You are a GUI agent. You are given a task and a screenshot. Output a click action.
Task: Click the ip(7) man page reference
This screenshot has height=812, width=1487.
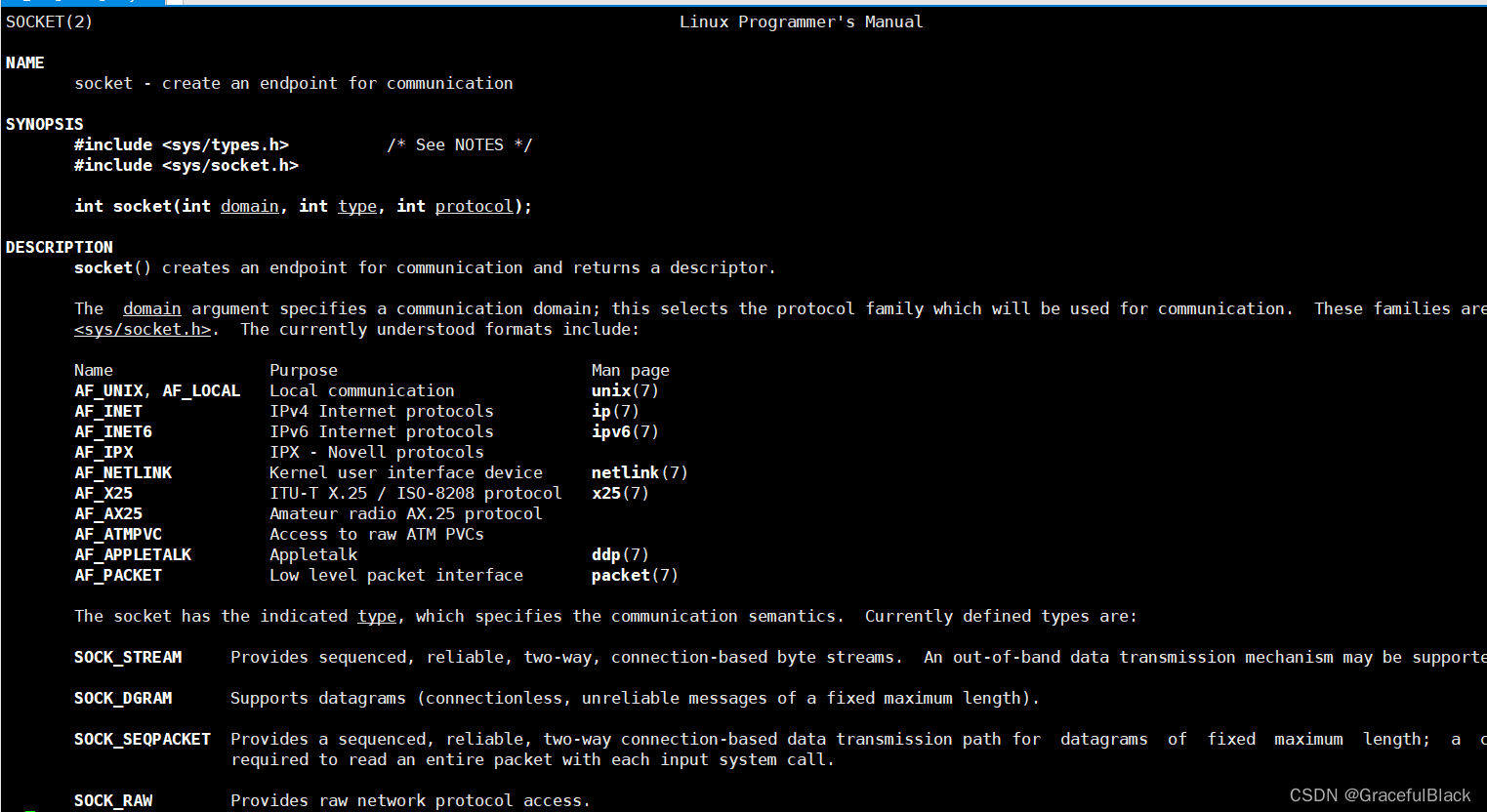coord(616,411)
